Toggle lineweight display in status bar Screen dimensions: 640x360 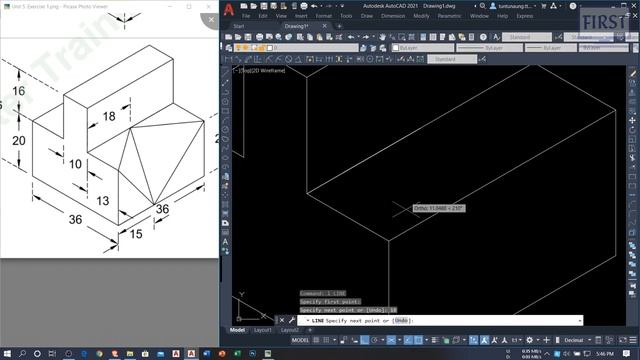434,340
